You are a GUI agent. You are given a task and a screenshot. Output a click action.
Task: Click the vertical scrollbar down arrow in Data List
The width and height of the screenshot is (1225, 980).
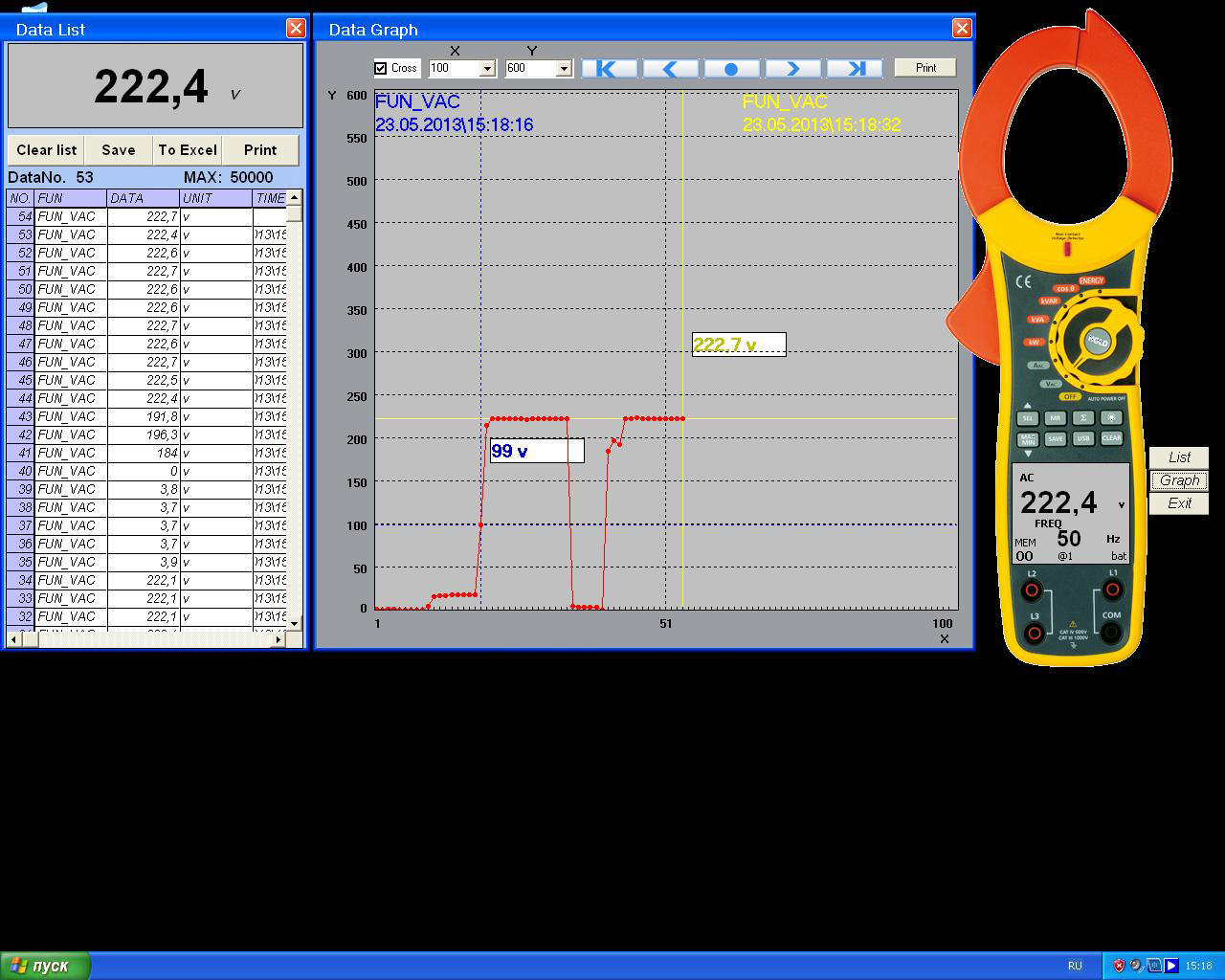(x=295, y=623)
